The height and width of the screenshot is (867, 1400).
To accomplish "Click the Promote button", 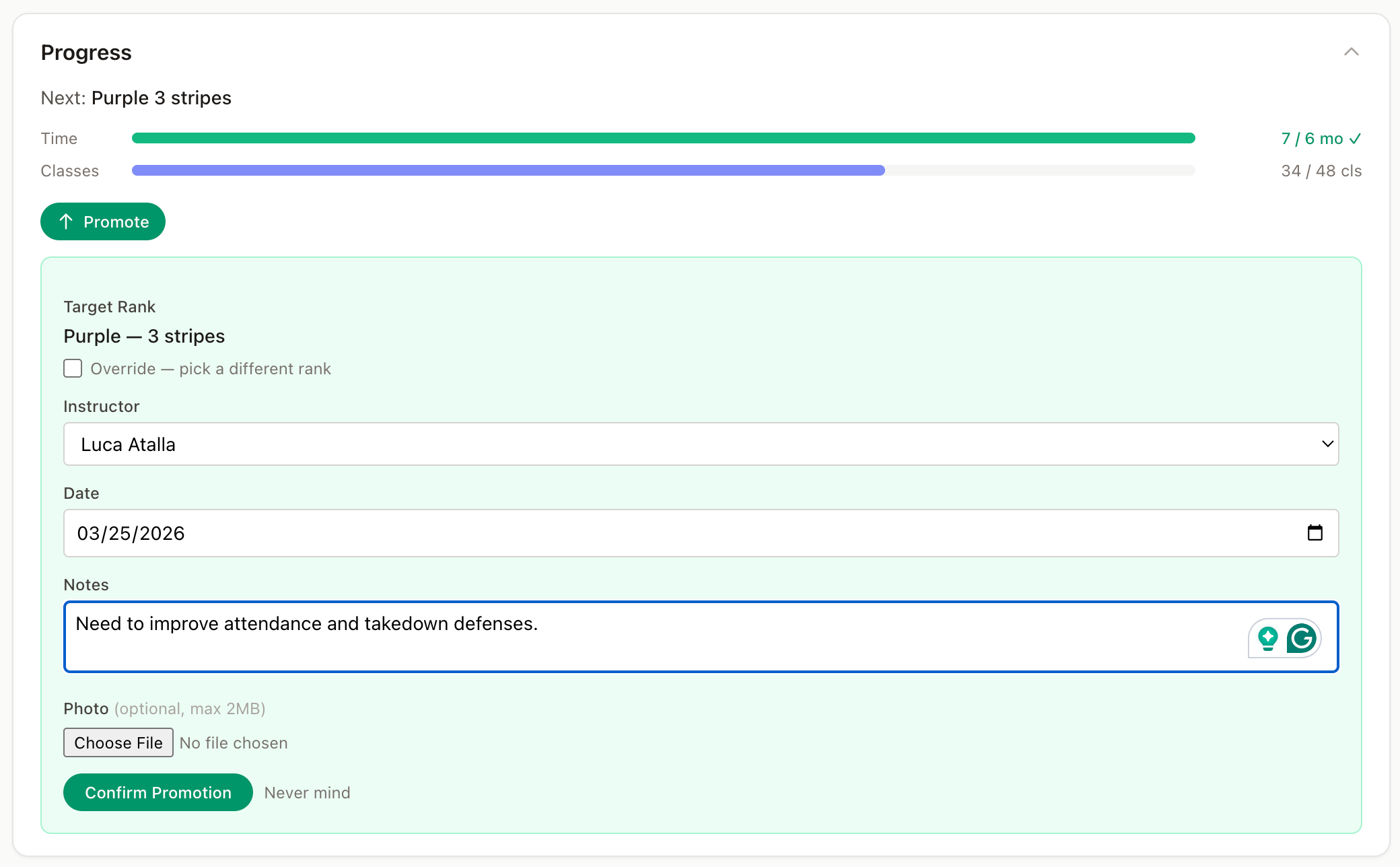I will (103, 221).
